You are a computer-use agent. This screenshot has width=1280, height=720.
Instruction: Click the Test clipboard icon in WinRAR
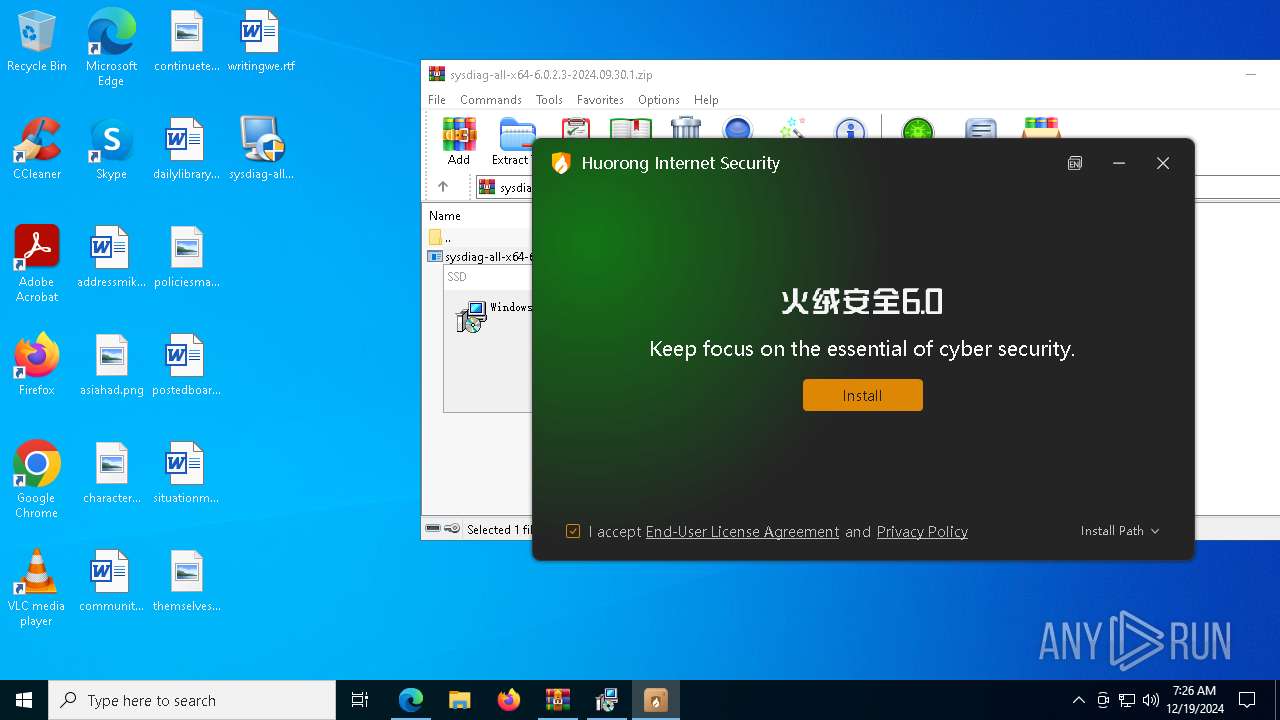575,128
